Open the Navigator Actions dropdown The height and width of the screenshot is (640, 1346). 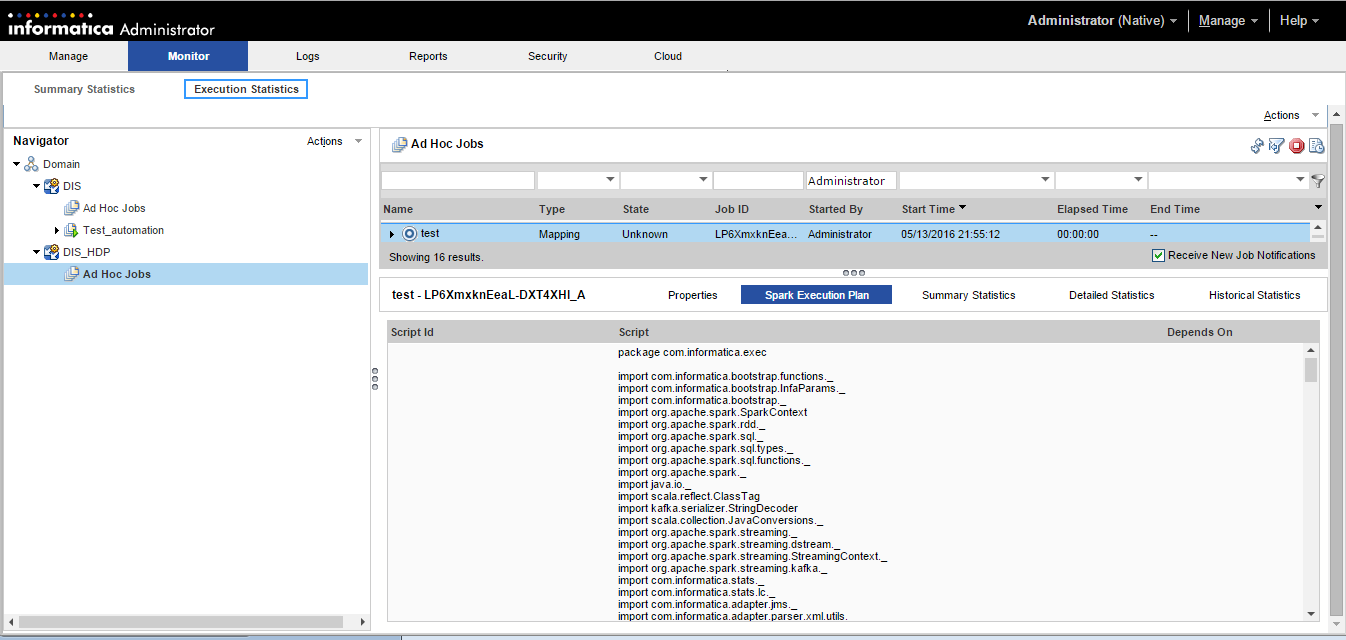[335, 141]
